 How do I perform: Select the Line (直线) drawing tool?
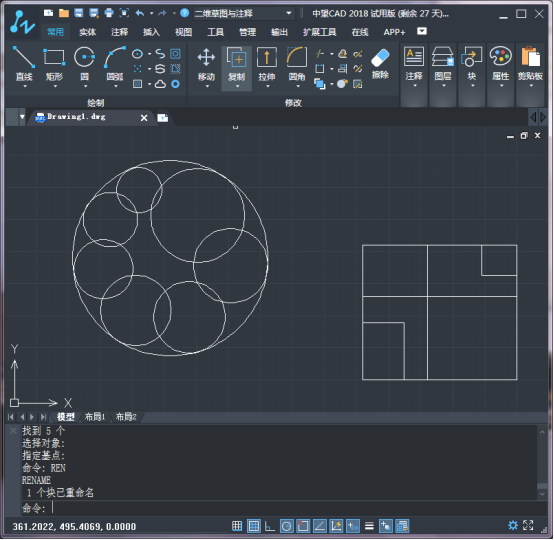tap(24, 64)
